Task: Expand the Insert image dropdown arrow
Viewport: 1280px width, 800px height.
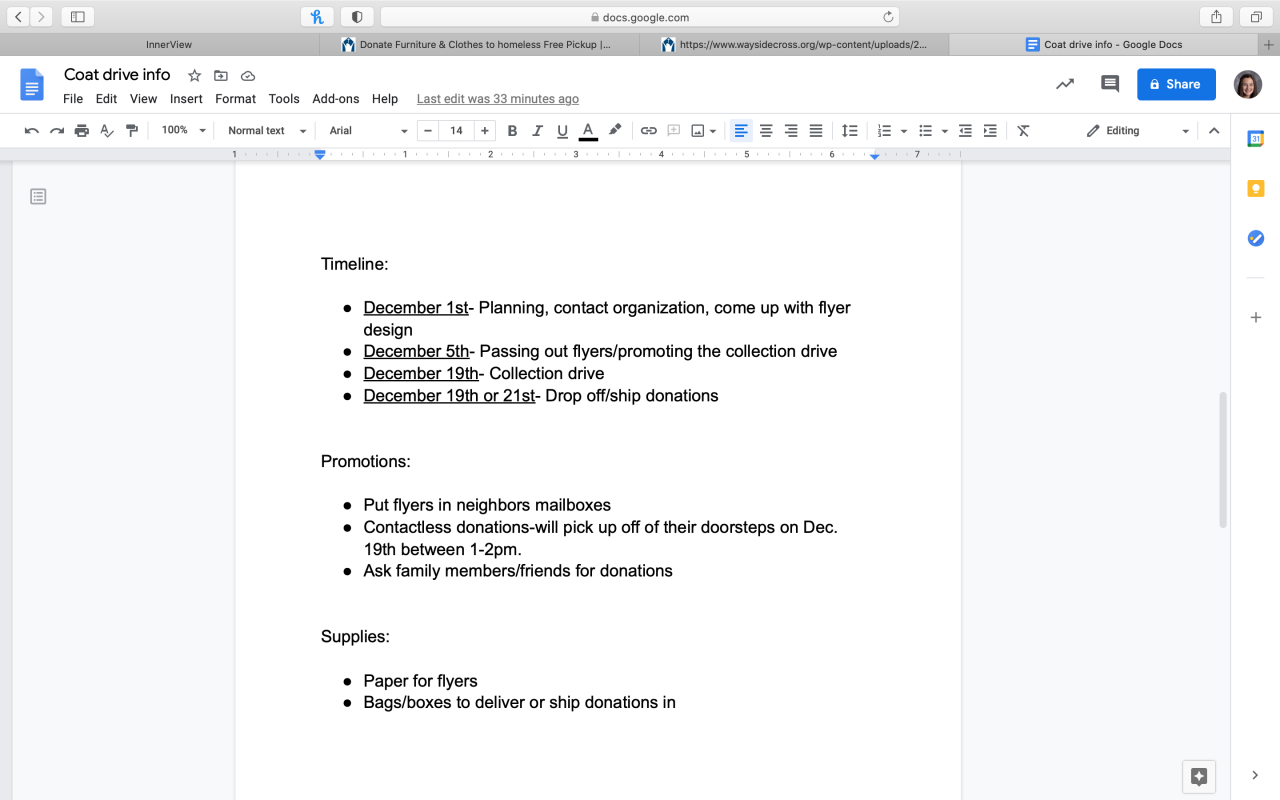Action: pyautogui.click(x=713, y=131)
